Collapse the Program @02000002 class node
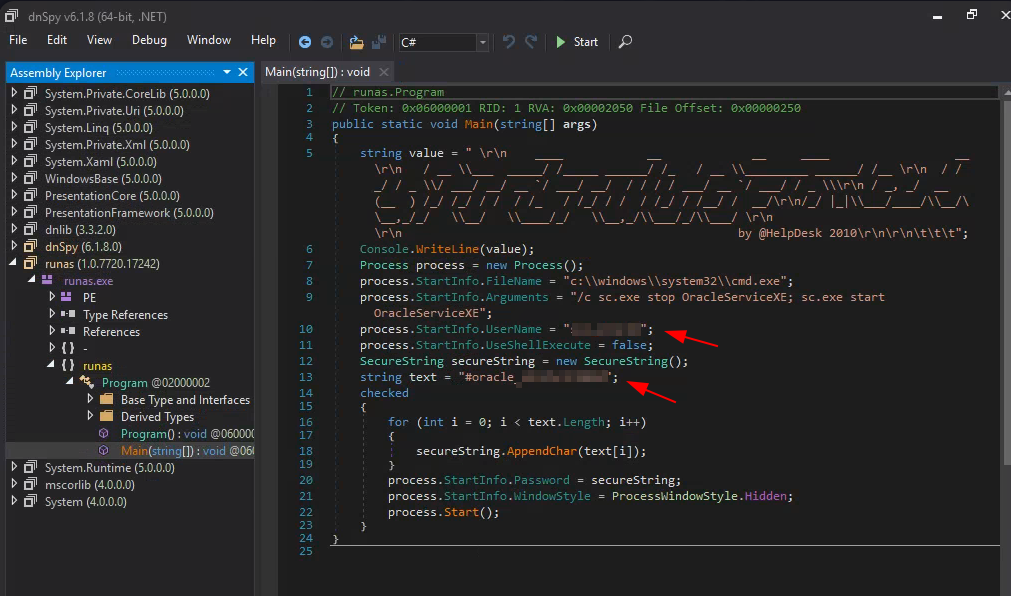This screenshot has width=1011, height=596. 70,381
